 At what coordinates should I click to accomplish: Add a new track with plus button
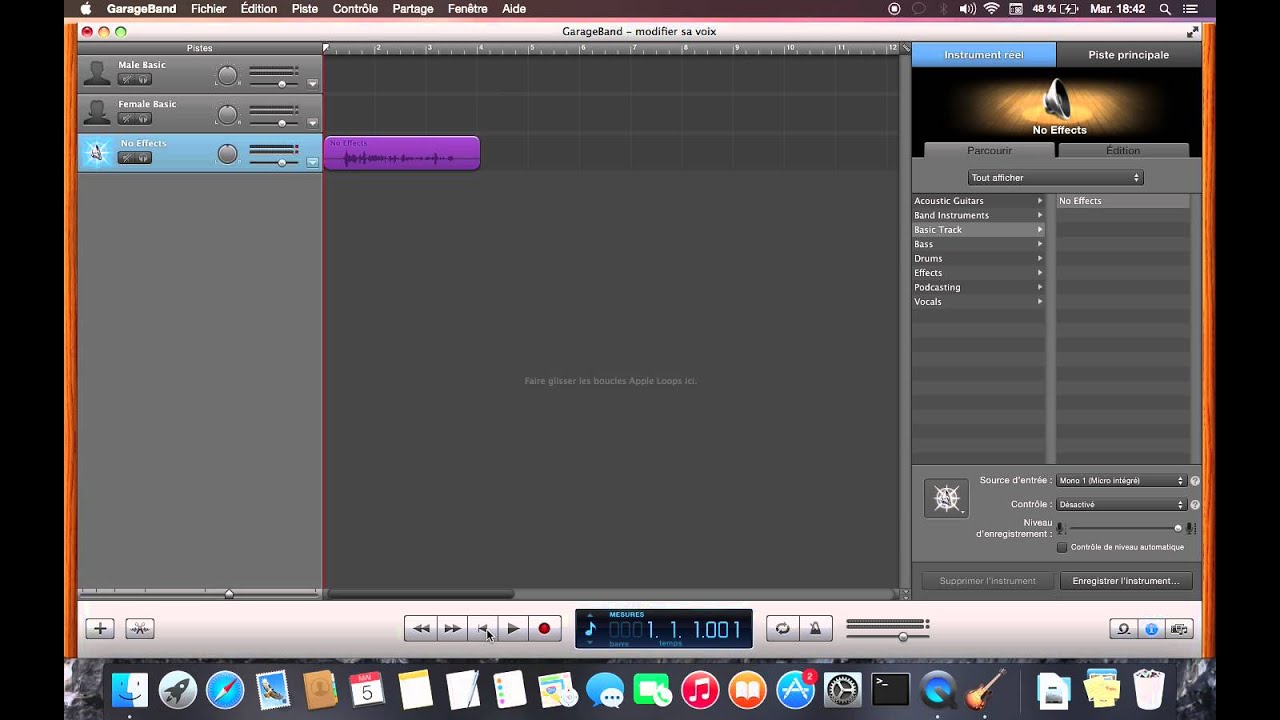(100, 629)
